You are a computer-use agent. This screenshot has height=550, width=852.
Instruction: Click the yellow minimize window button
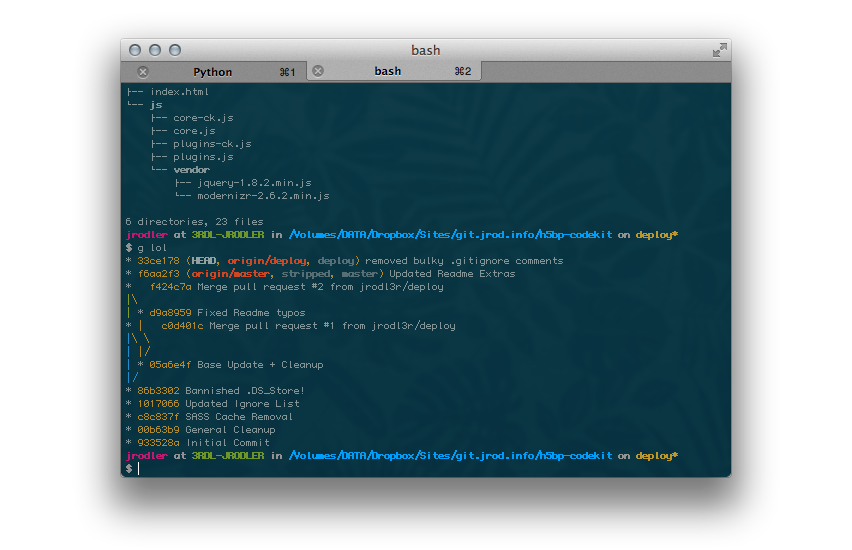(x=155, y=50)
